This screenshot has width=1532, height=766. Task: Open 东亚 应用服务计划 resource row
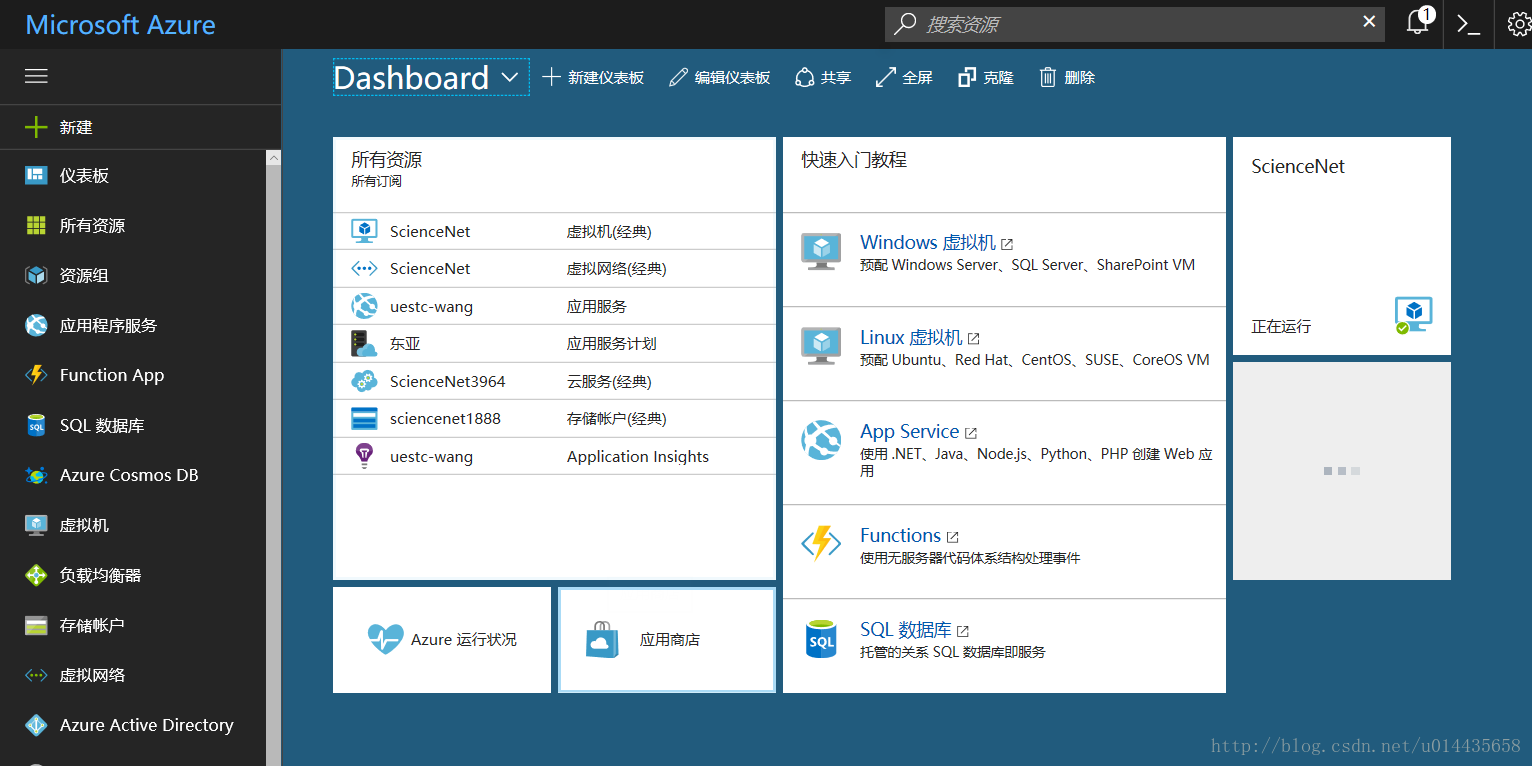(554, 344)
